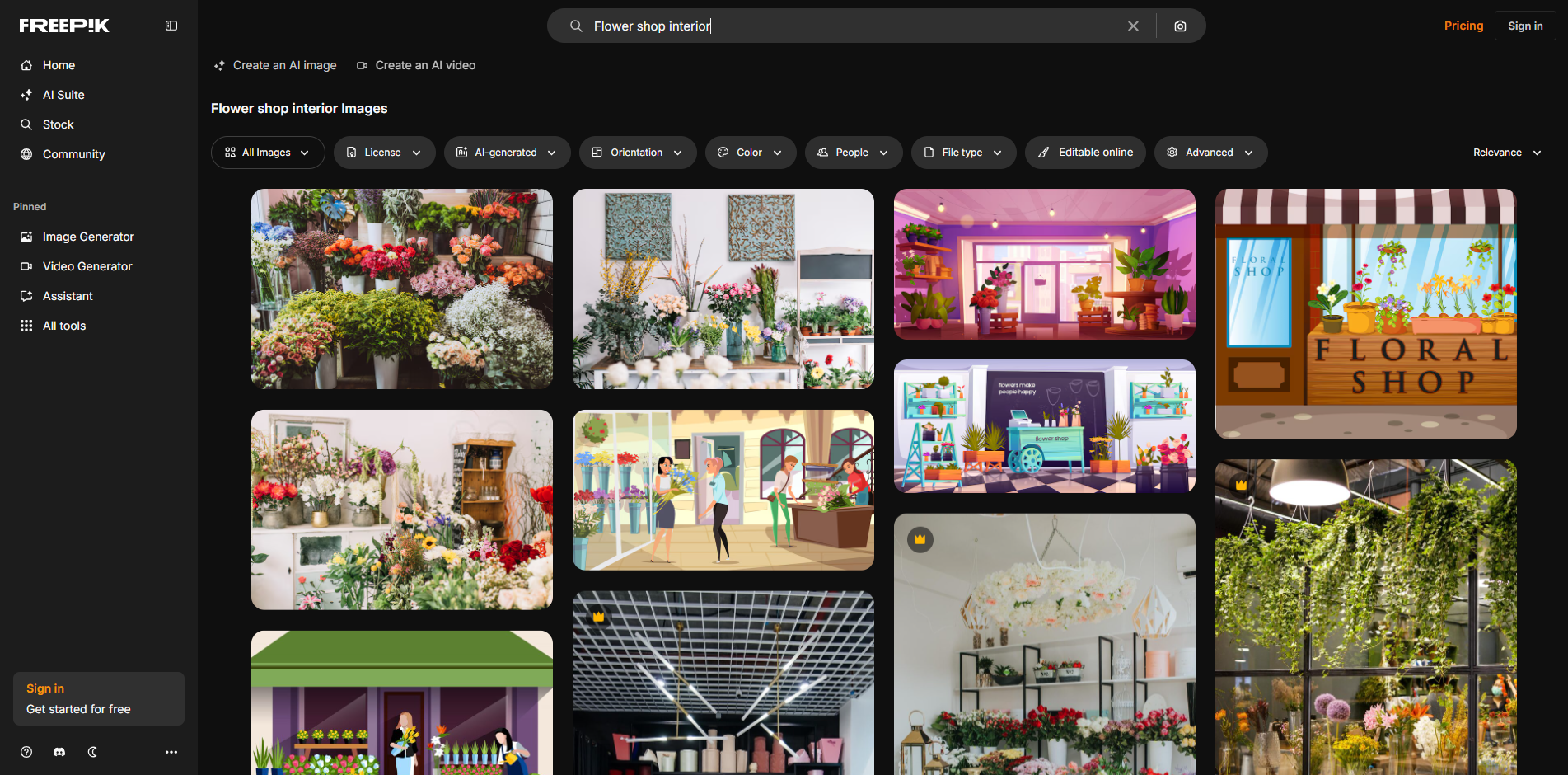This screenshot has height=775, width=1568.
Task: Open the Pricing page
Action: pos(1463,26)
